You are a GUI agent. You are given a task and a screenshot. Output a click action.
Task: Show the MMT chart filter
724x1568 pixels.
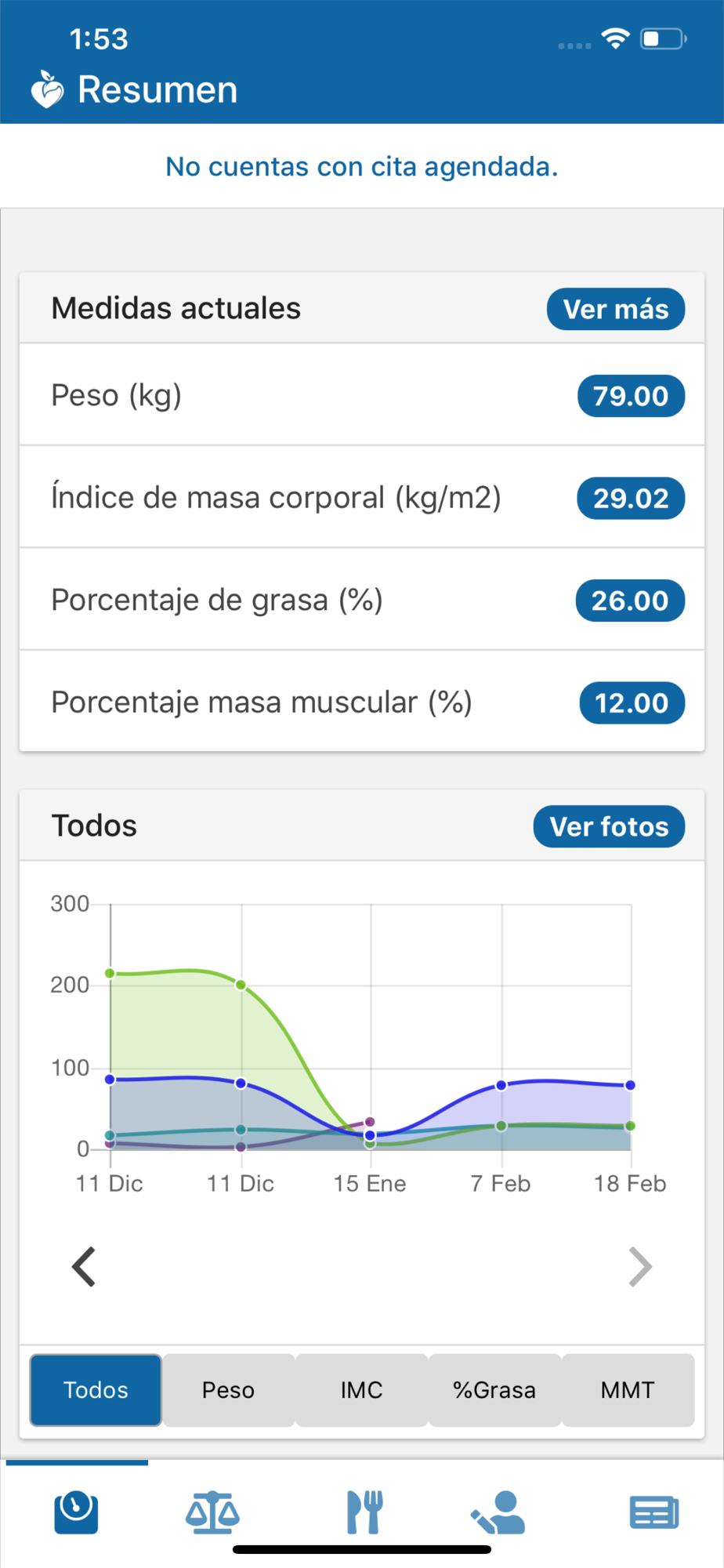coord(628,1390)
